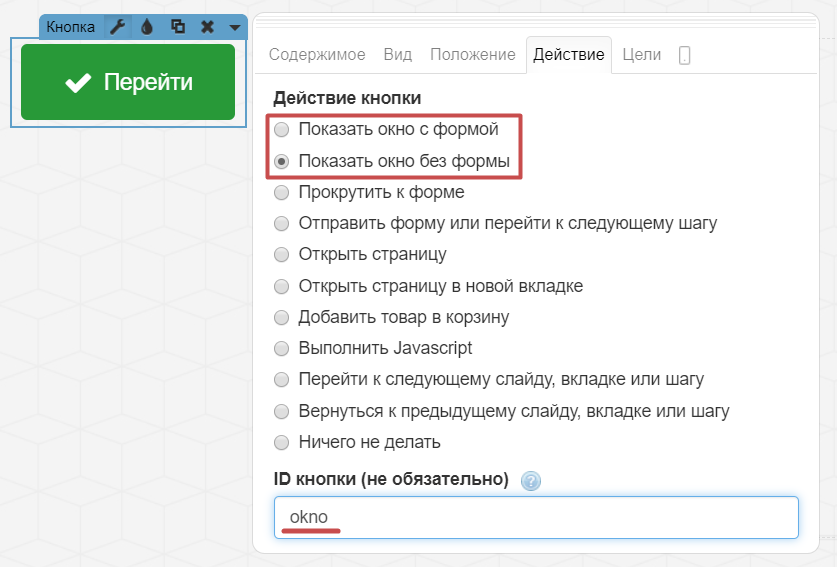Viewport: 837px width, 567px height.
Task: Open the mobile device tab icon
Action: 684,56
